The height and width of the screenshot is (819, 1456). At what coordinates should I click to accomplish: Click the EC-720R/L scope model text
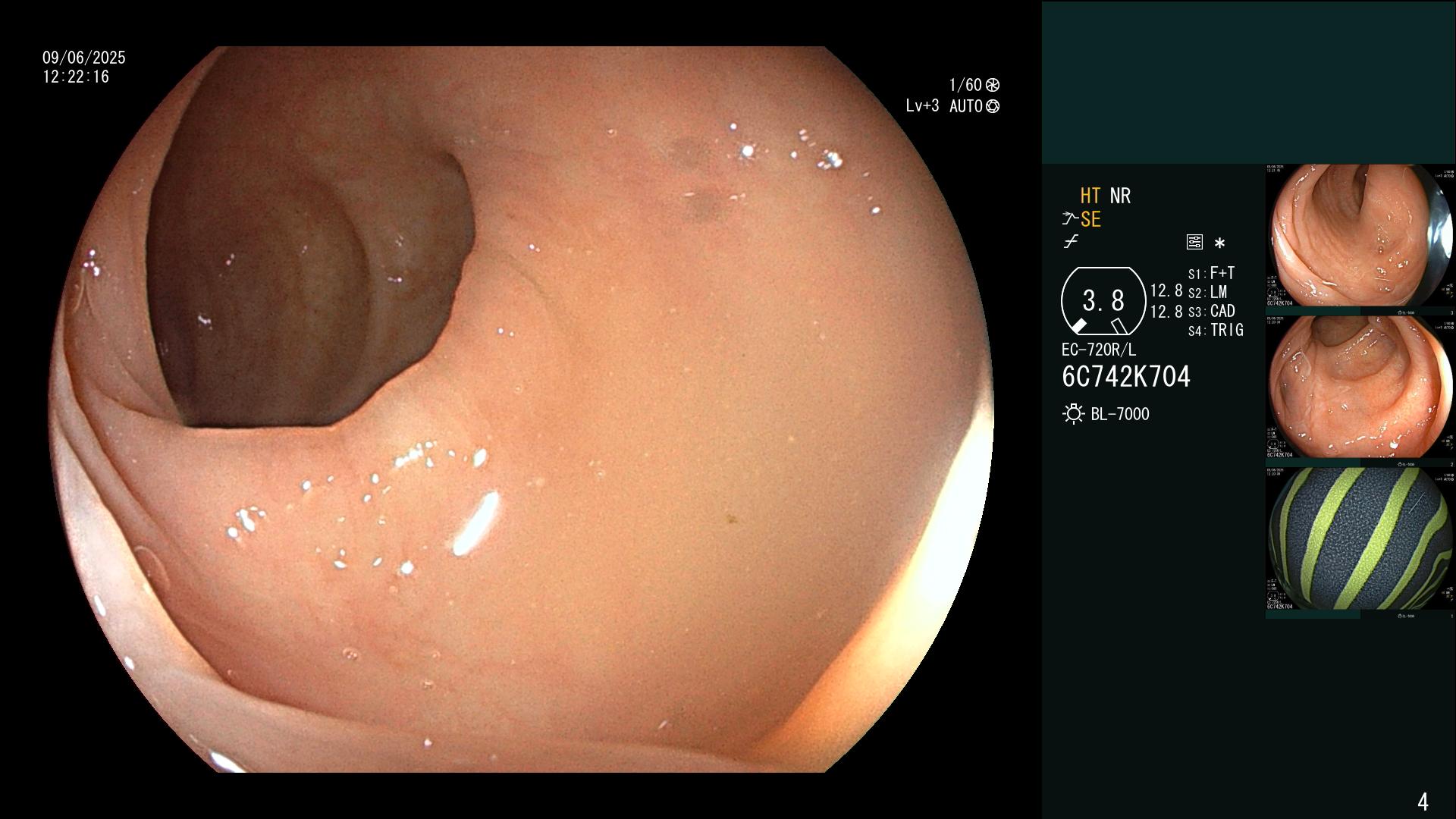pos(1099,350)
